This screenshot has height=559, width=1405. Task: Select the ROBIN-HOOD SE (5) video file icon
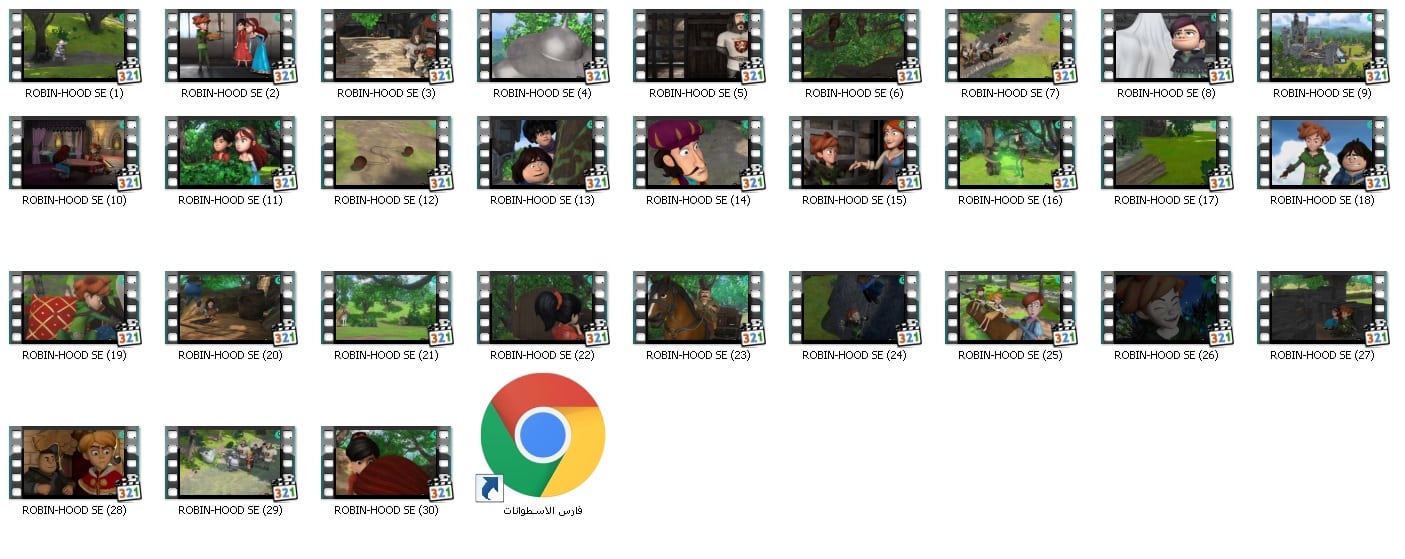pyautogui.click(x=698, y=46)
